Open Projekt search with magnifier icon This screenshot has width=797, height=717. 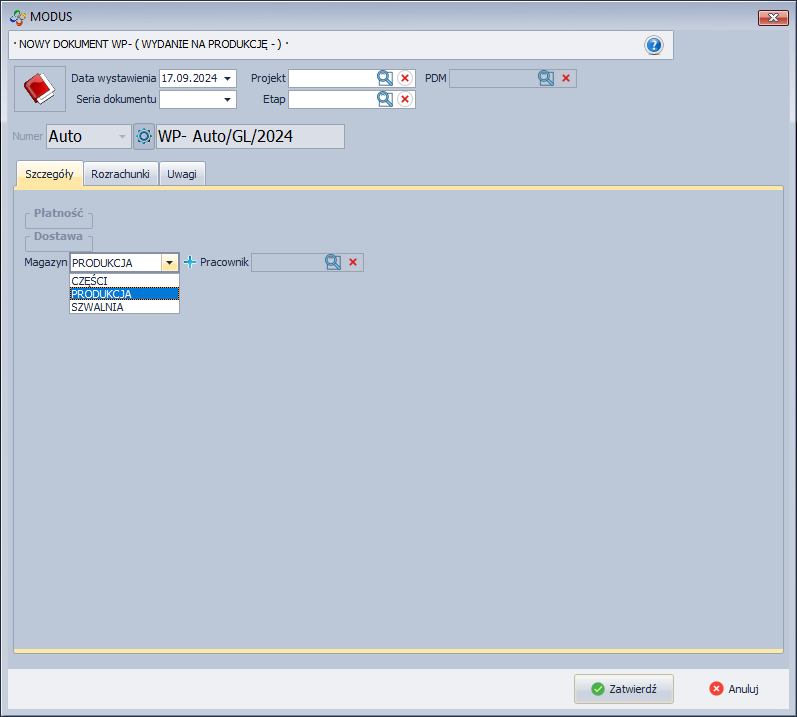point(385,78)
